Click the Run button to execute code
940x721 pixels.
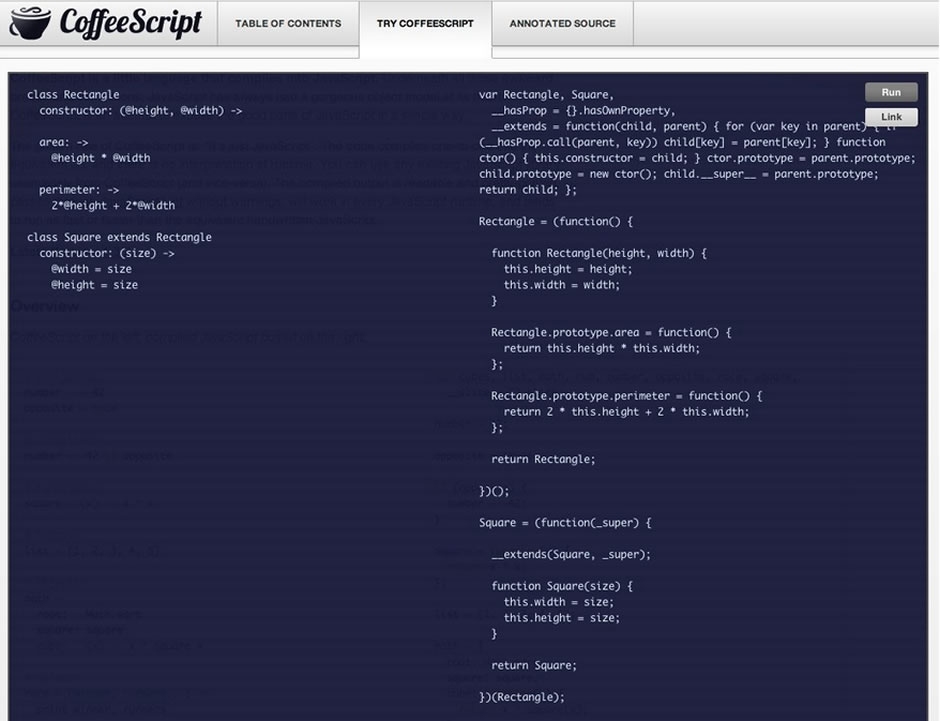[x=890, y=92]
